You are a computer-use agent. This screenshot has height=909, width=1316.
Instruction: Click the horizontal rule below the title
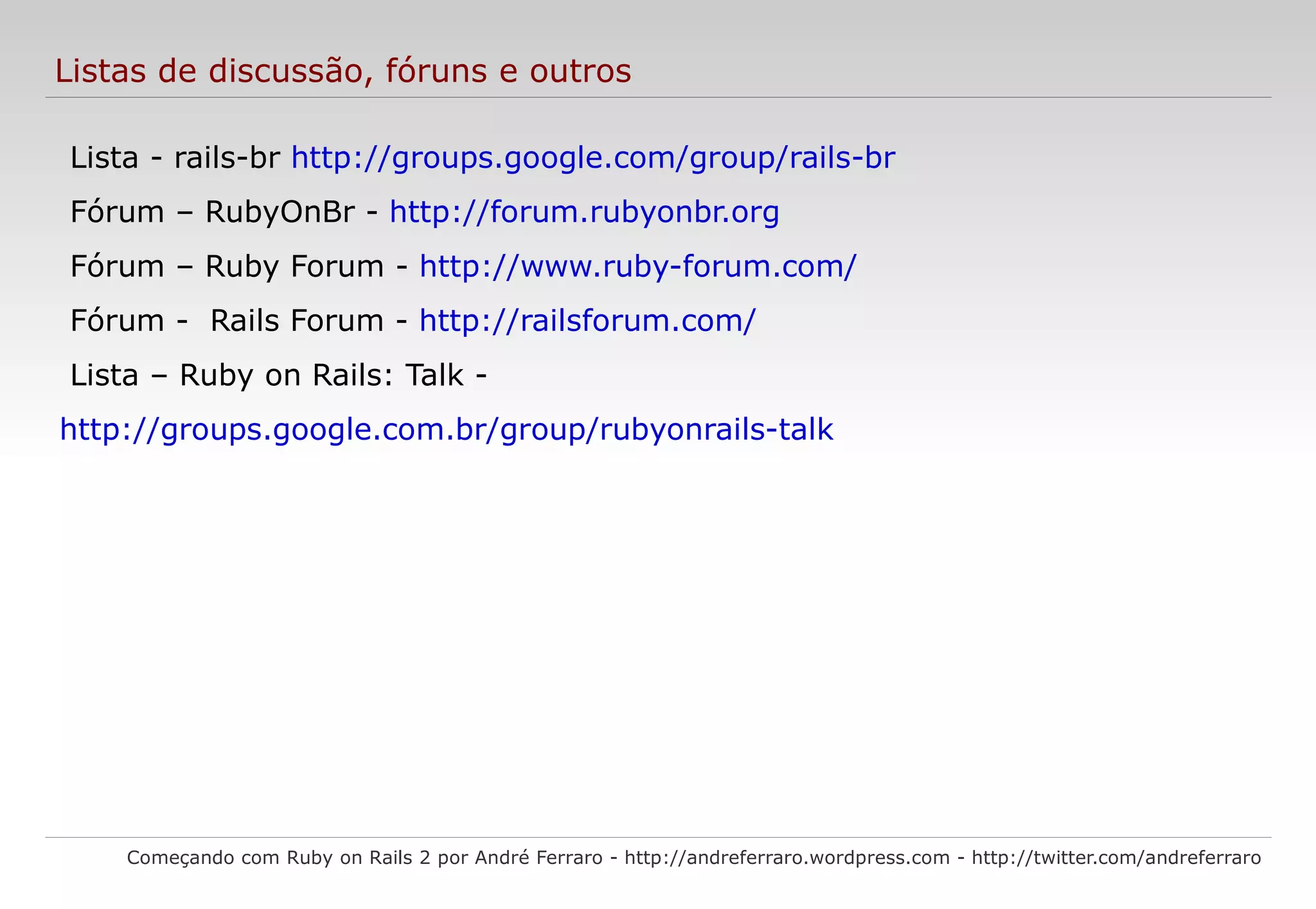[658, 98]
